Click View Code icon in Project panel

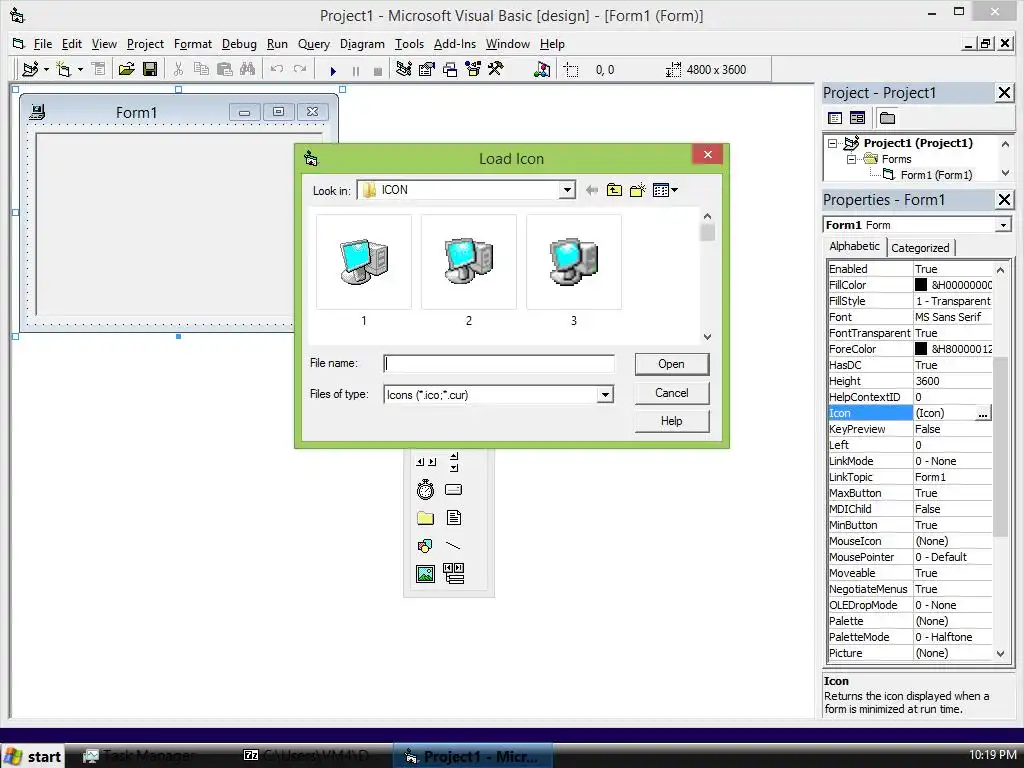point(835,118)
